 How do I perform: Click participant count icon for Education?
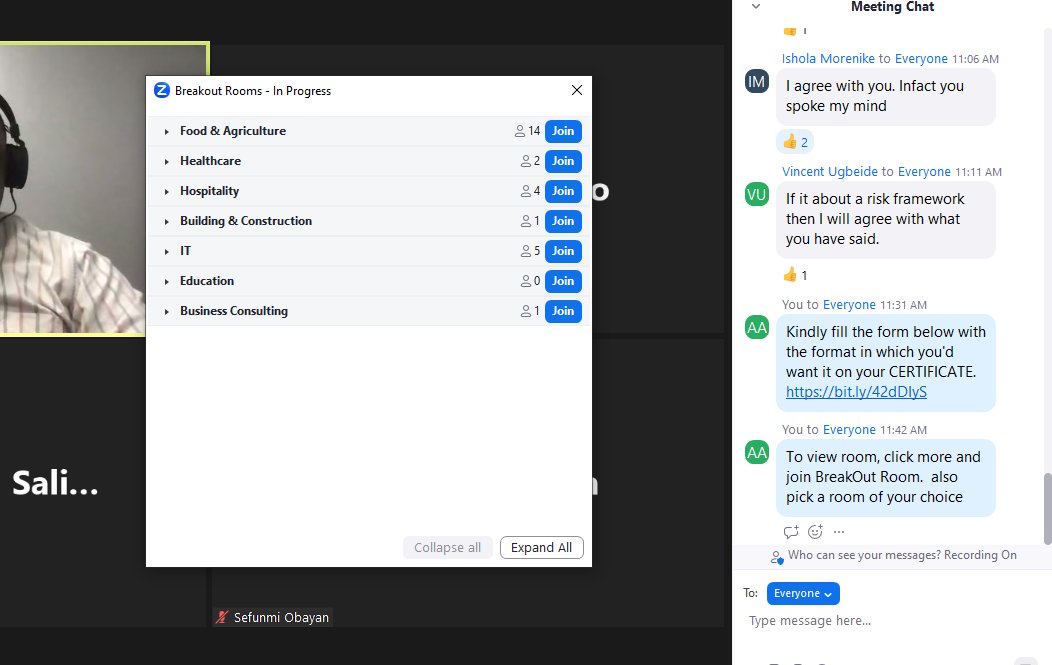(x=526, y=281)
